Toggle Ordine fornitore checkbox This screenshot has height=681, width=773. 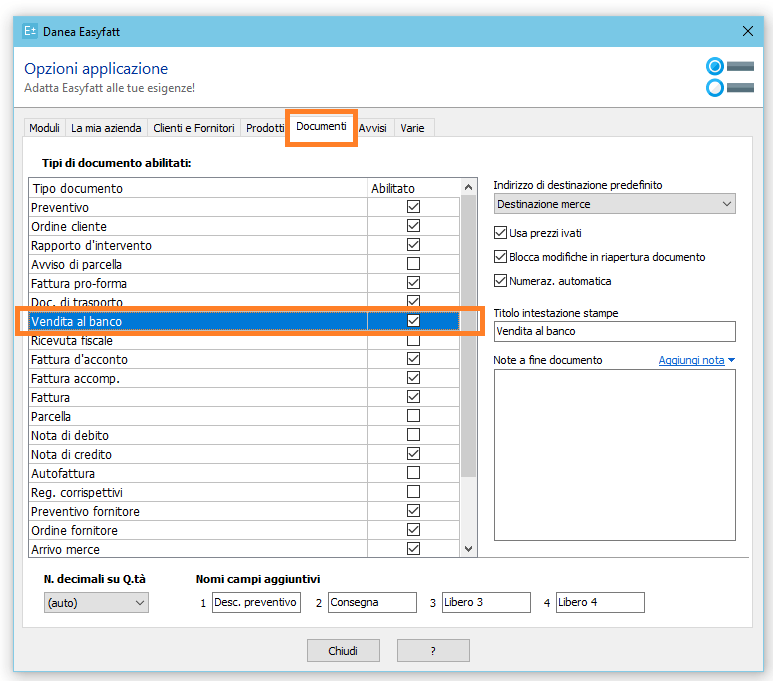click(413, 530)
